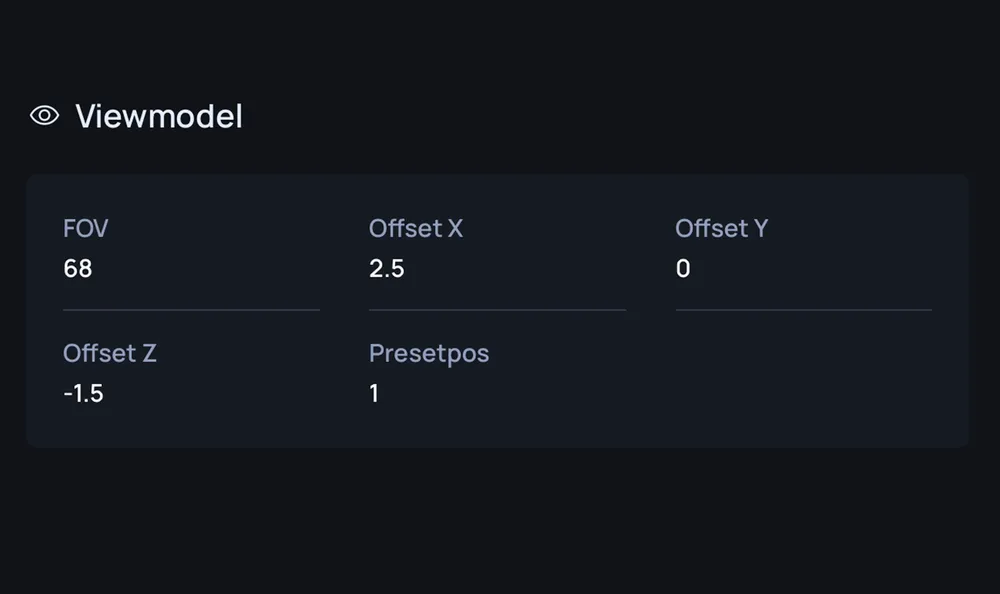The width and height of the screenshot is (1000, 594).
Task: Select the Offset Y value 0
Action: point(683,269)
